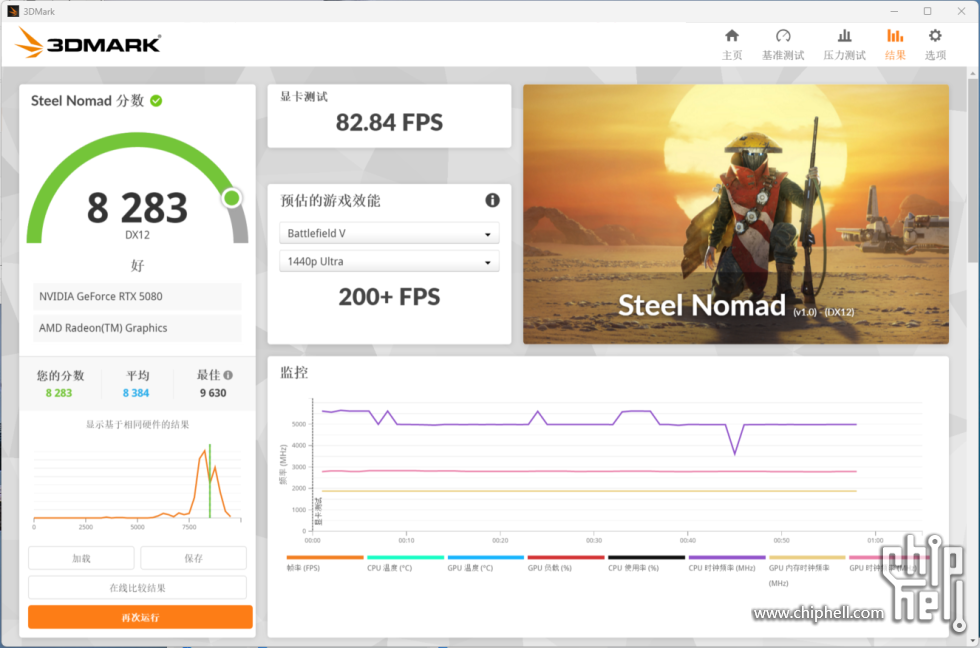The height and width of the screenshot is (648, 980).
Task: Open the 1440p Ultra resolution dropdown
Action: coord(389,261)
